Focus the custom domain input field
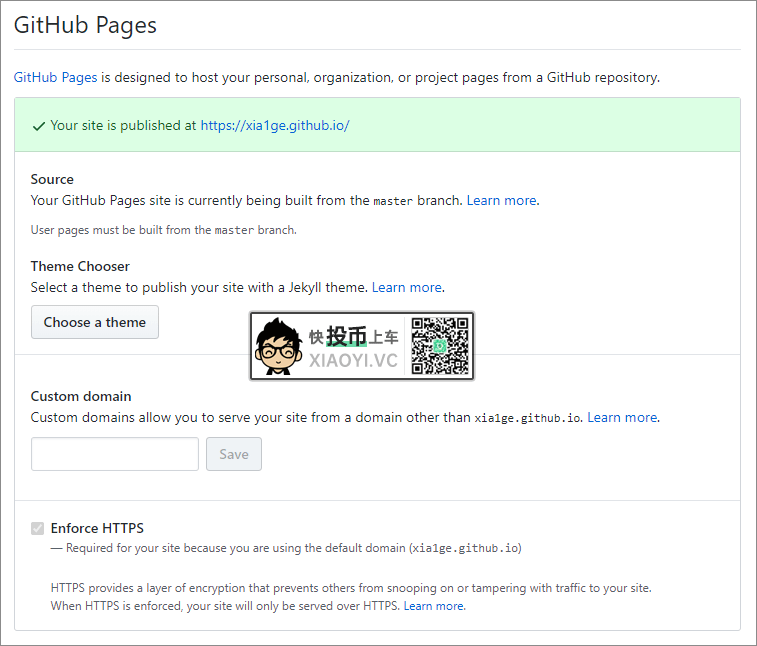Viewport: 757px width, 646px height. click(115, 454)
